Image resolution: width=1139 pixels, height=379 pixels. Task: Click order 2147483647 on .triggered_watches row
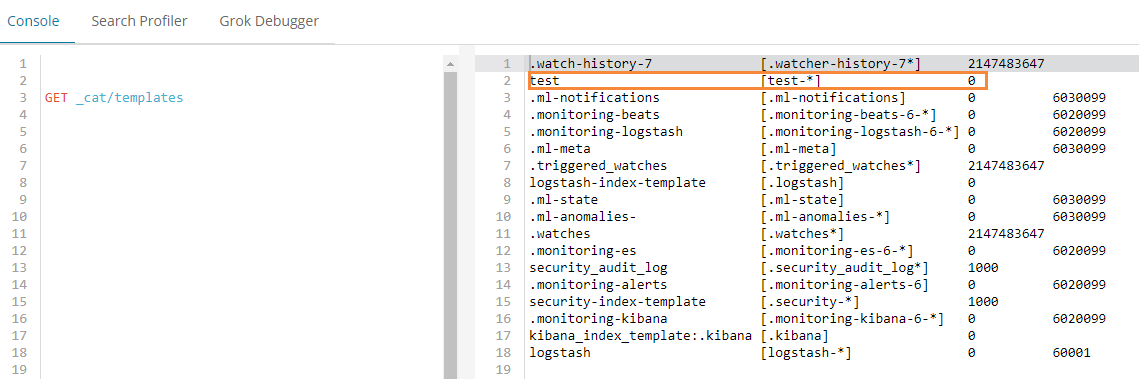[1006, 166]
